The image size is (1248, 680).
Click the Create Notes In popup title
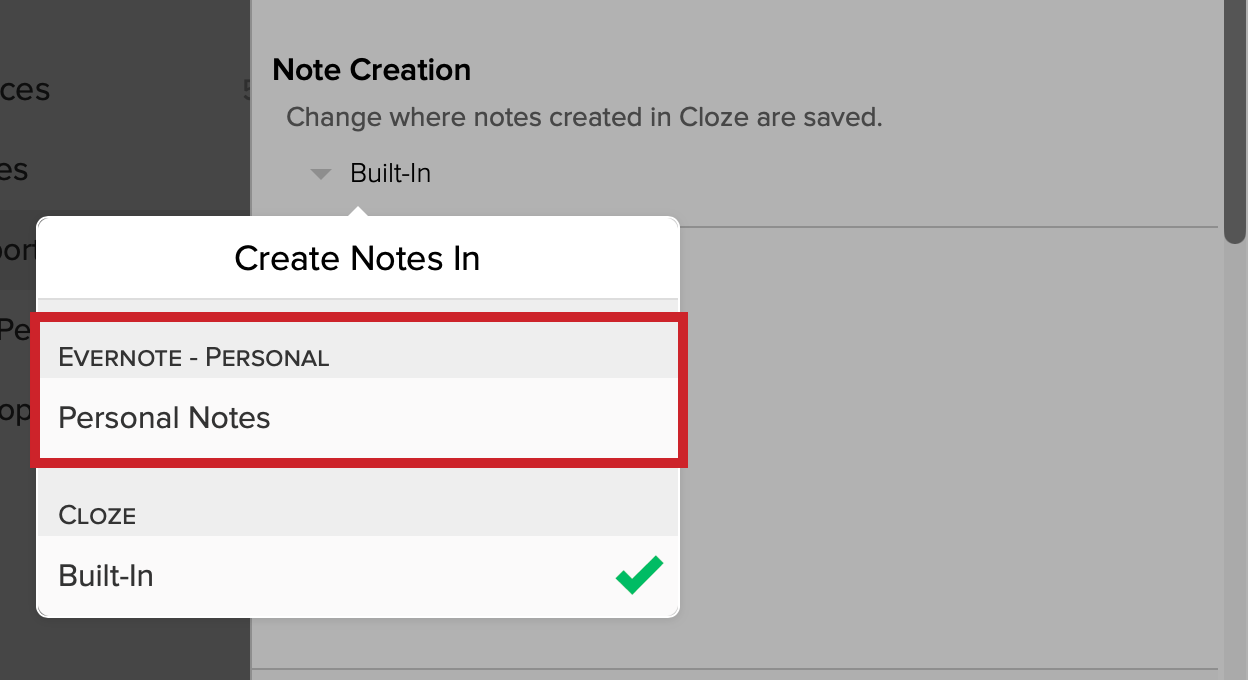[x=357, y=259]
